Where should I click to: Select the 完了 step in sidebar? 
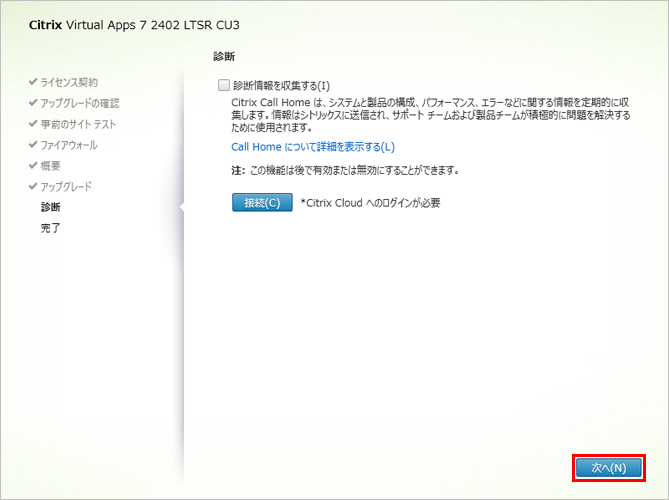[51, 229]
